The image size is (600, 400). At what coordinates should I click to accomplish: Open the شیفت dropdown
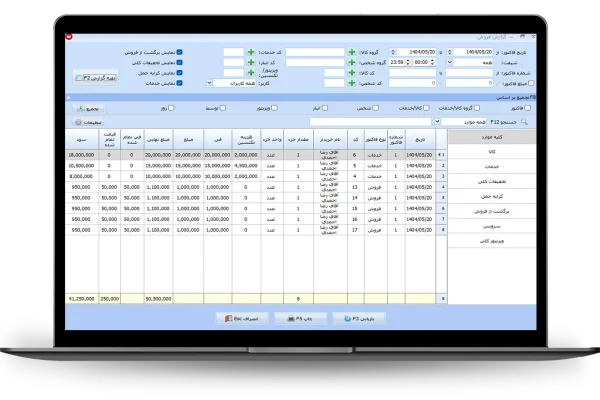[x=450, y=62]
